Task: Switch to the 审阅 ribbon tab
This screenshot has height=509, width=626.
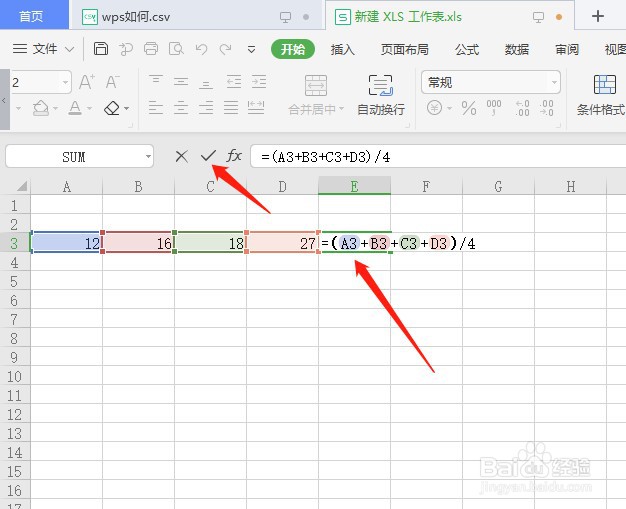Action: tap(567, 50)
